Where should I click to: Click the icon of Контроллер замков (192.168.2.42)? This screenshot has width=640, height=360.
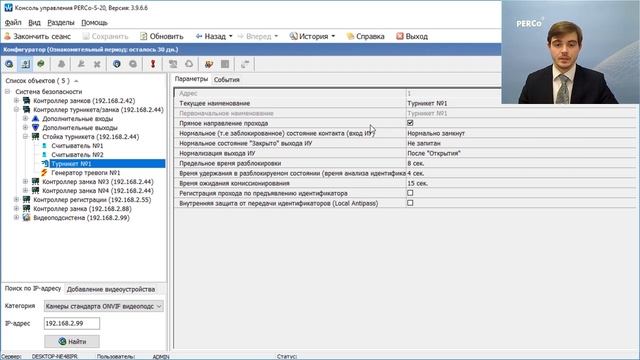click(27, 100)
